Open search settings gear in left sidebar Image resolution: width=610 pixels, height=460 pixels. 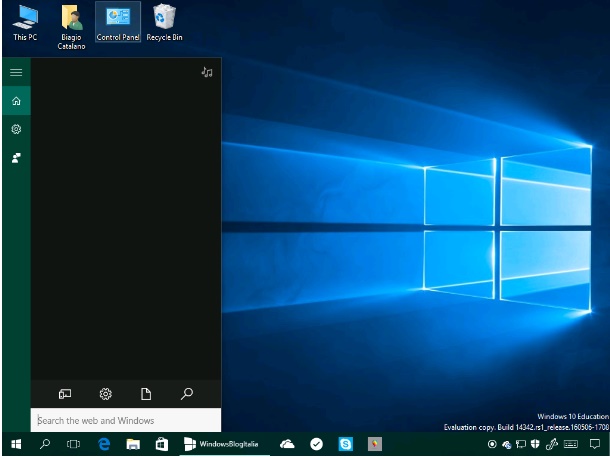click(16, 130)
